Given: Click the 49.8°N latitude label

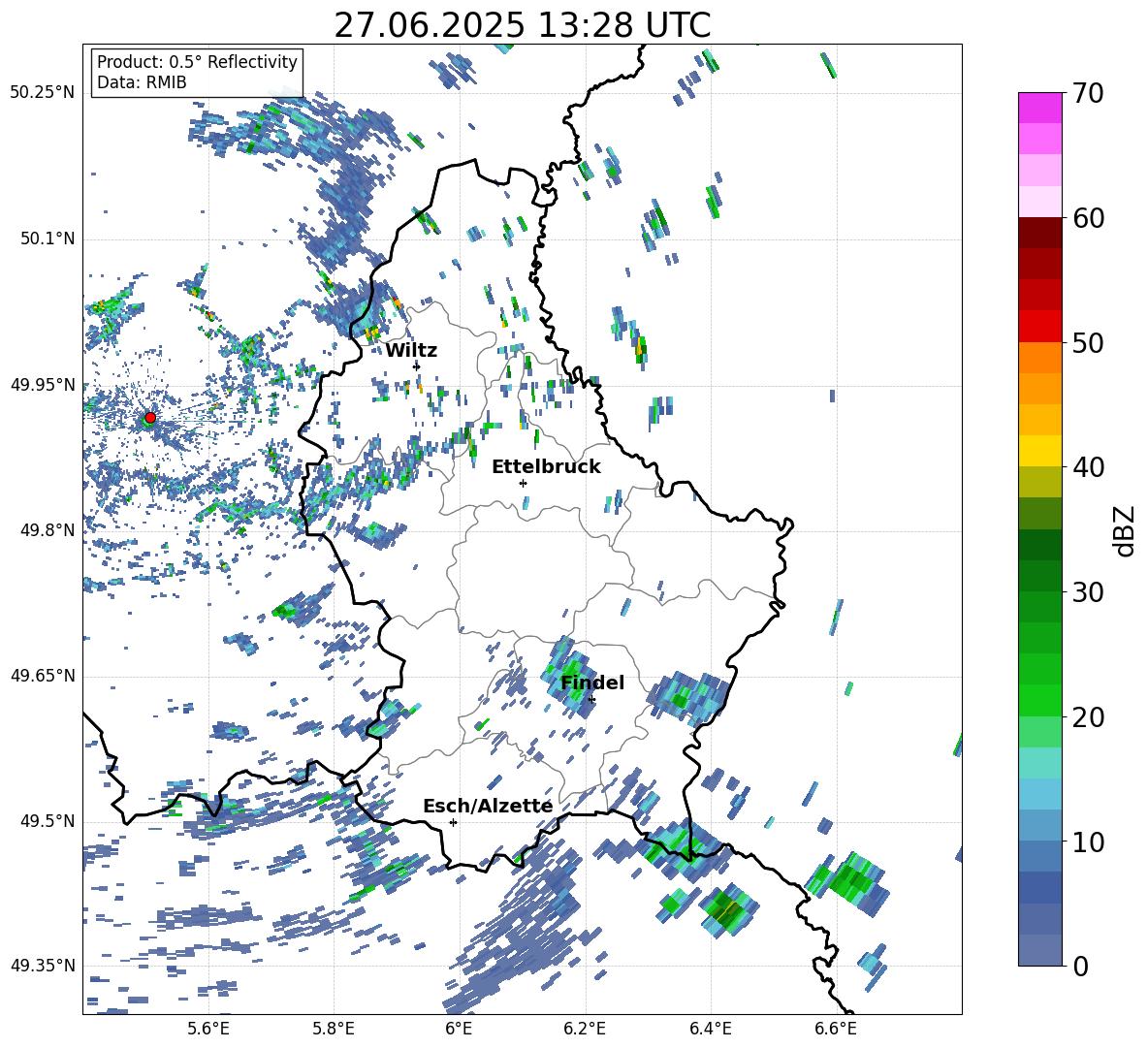Looking at the screenshot, I should (x=47, y=530).
